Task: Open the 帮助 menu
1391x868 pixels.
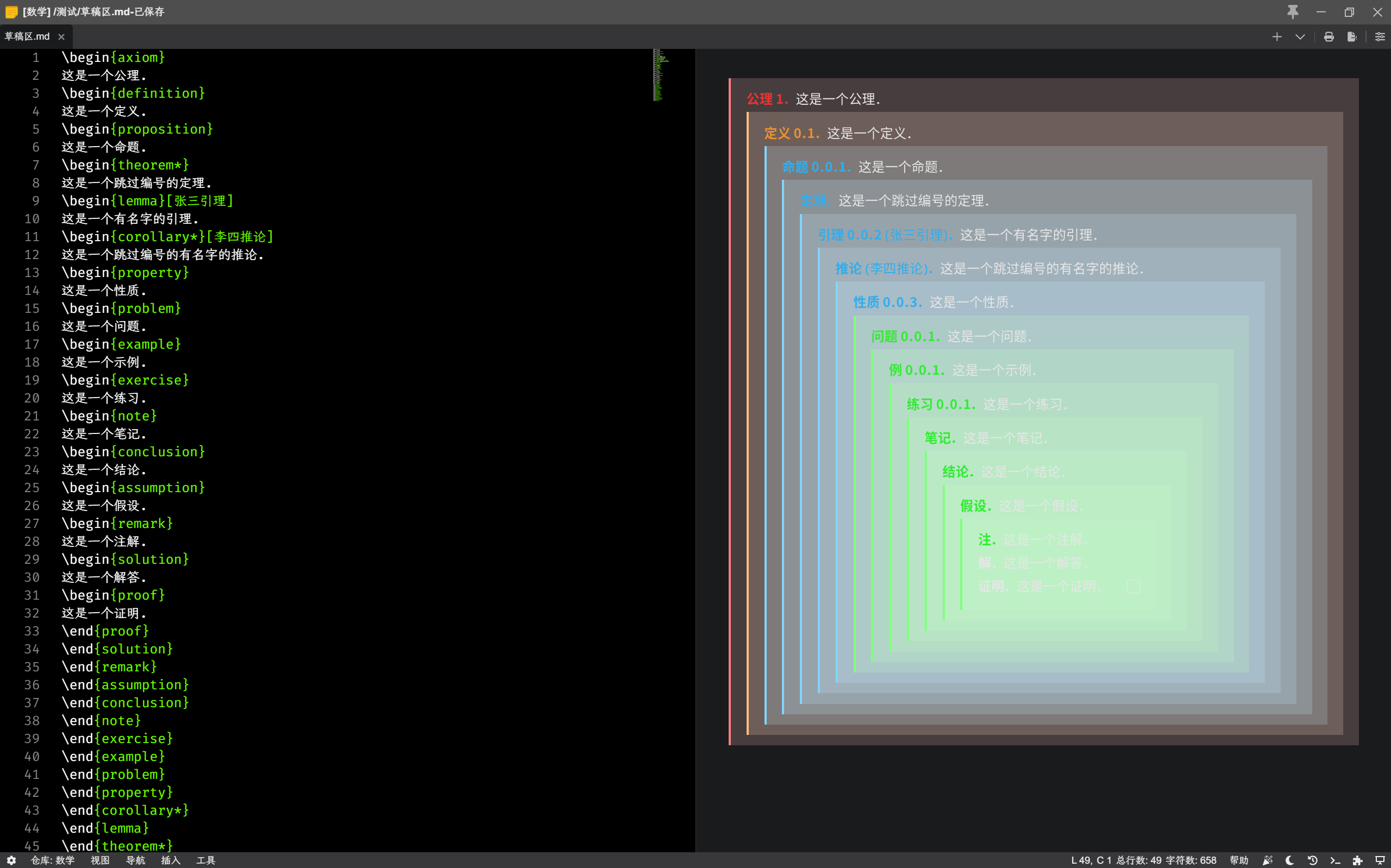Action: click(x=1239, y=860)
